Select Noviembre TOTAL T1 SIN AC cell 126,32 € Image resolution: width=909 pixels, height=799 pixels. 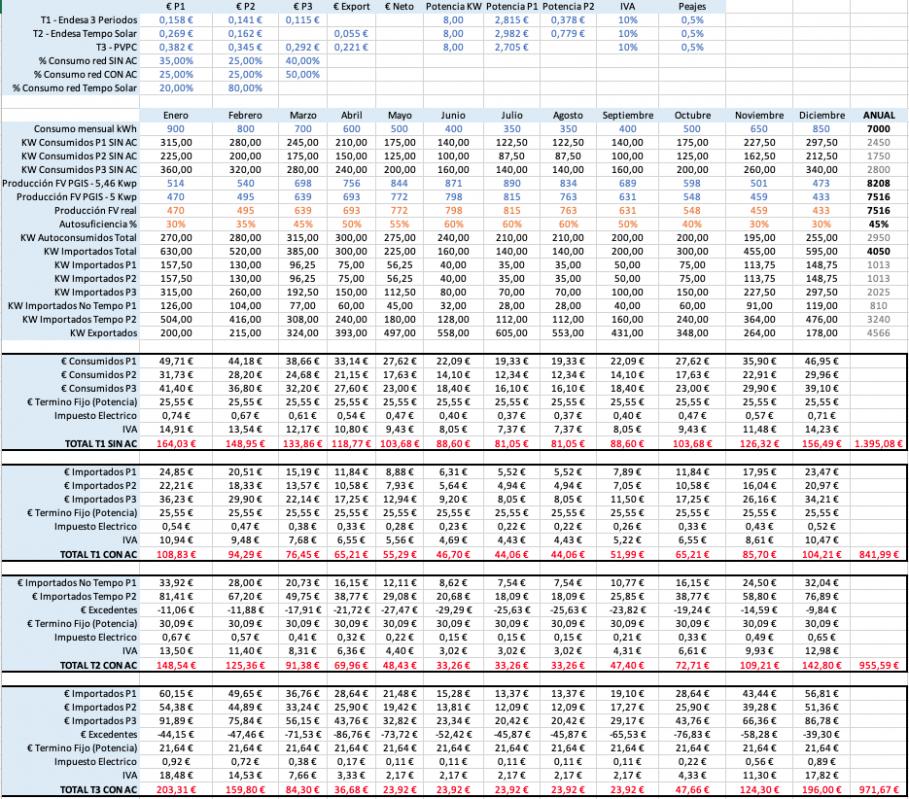(x=759, y=444)
